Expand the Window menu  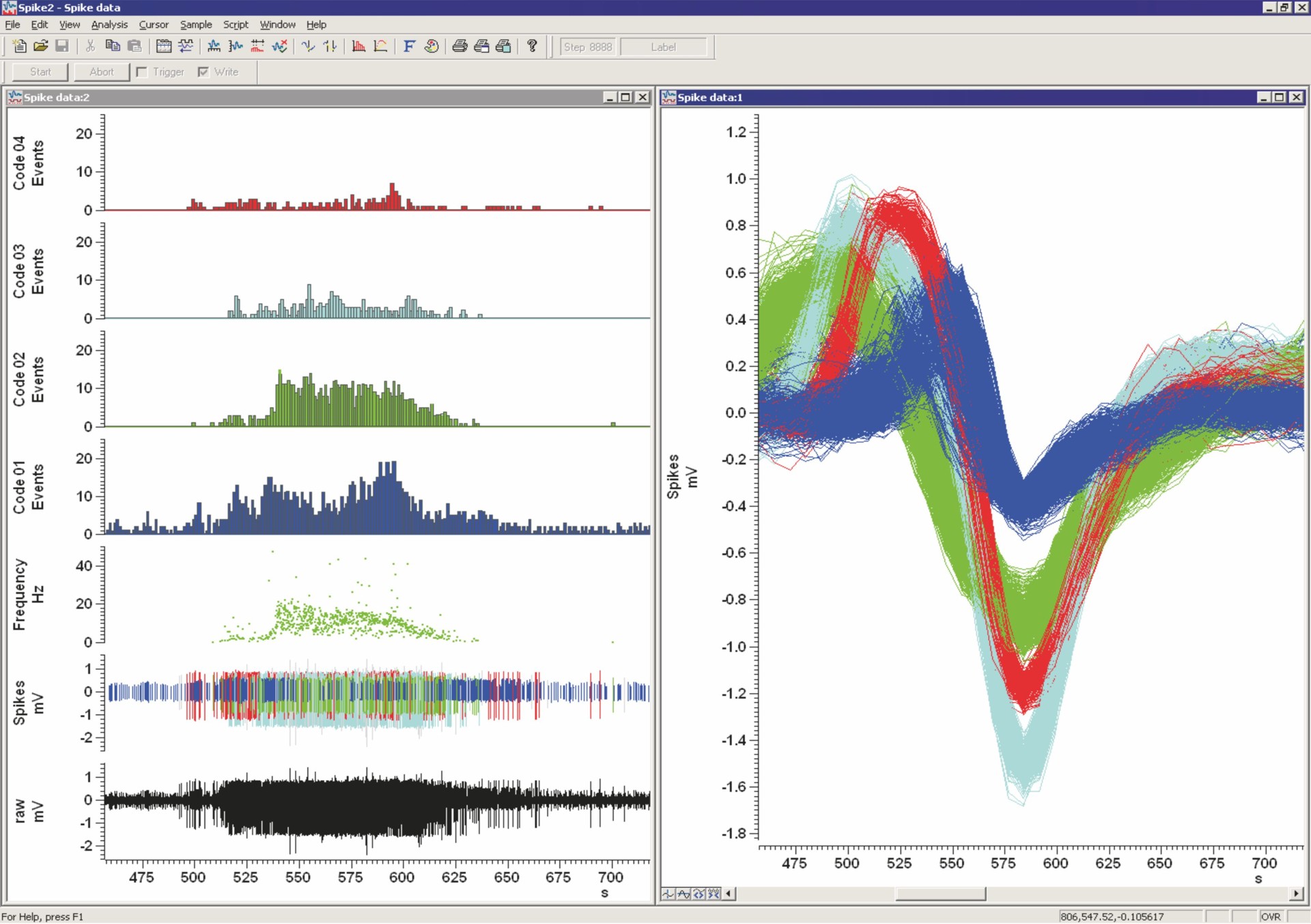[x=277, y=25]
